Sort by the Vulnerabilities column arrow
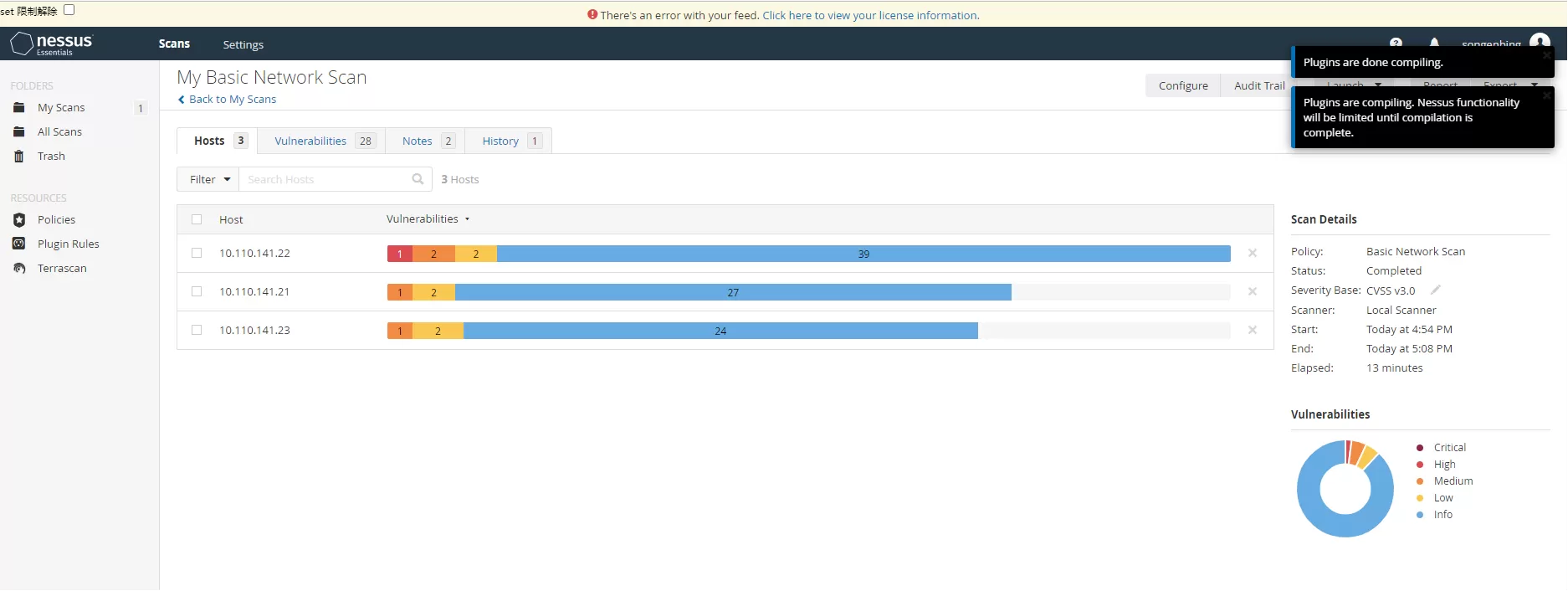 coord(467,219)
